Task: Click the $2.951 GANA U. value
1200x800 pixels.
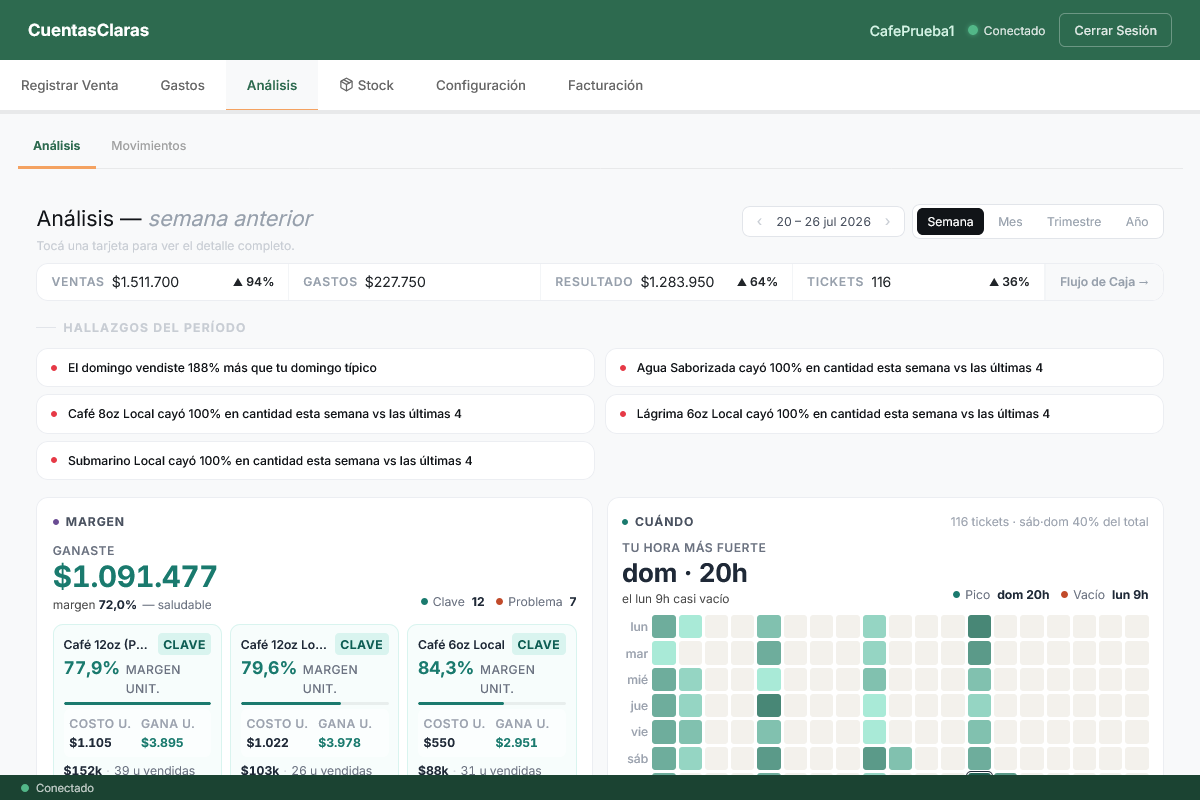Action: coord(516,743)
